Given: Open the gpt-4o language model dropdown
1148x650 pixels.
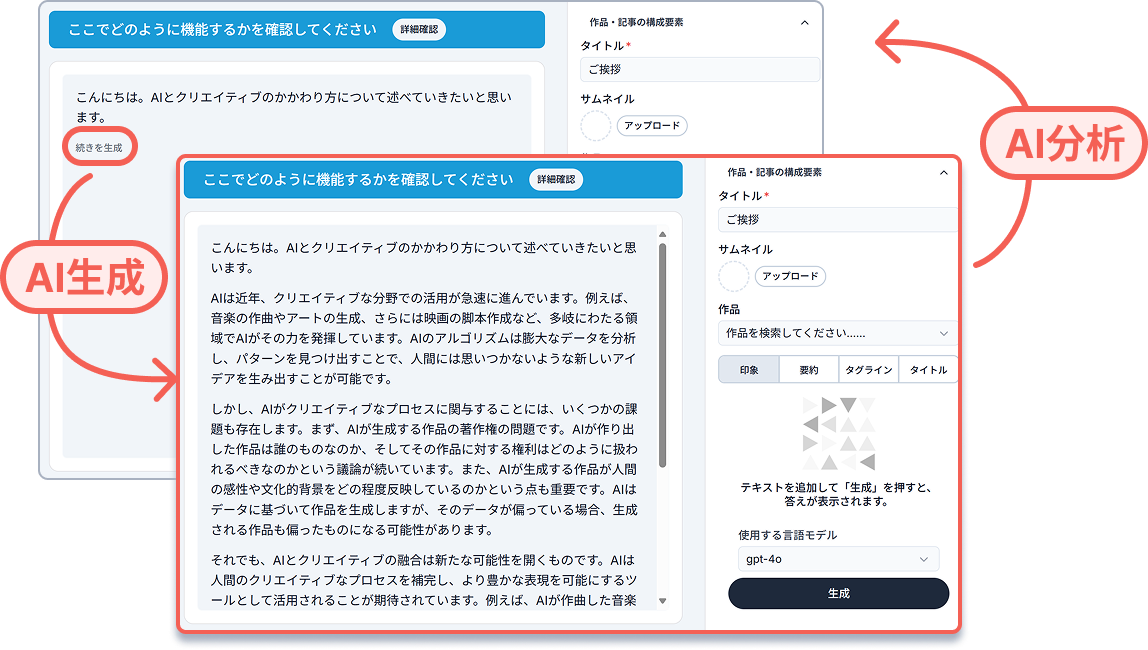Looking at the screenshot, I should click(838, 559).
